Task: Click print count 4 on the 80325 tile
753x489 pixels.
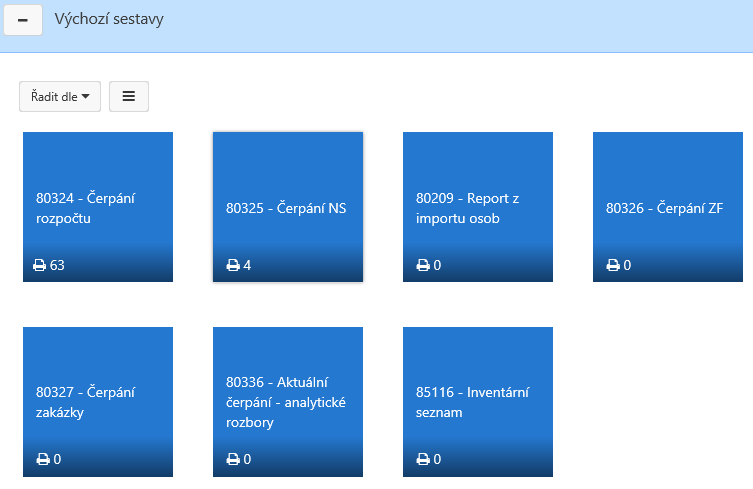Action: (x=247, y=265)
